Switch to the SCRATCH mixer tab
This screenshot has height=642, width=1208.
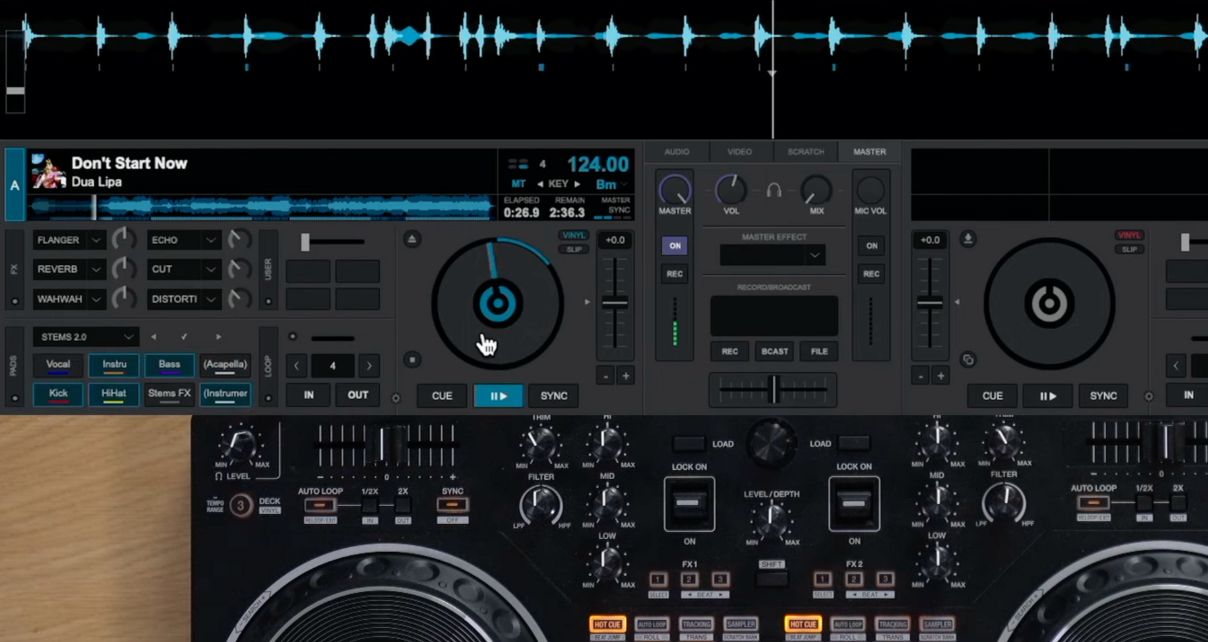806,152
